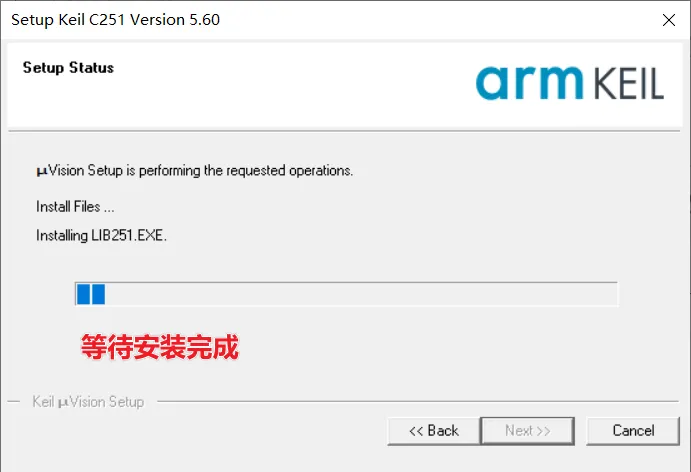Click the first blue progress block
691x472 pixels.
point(83,294)
